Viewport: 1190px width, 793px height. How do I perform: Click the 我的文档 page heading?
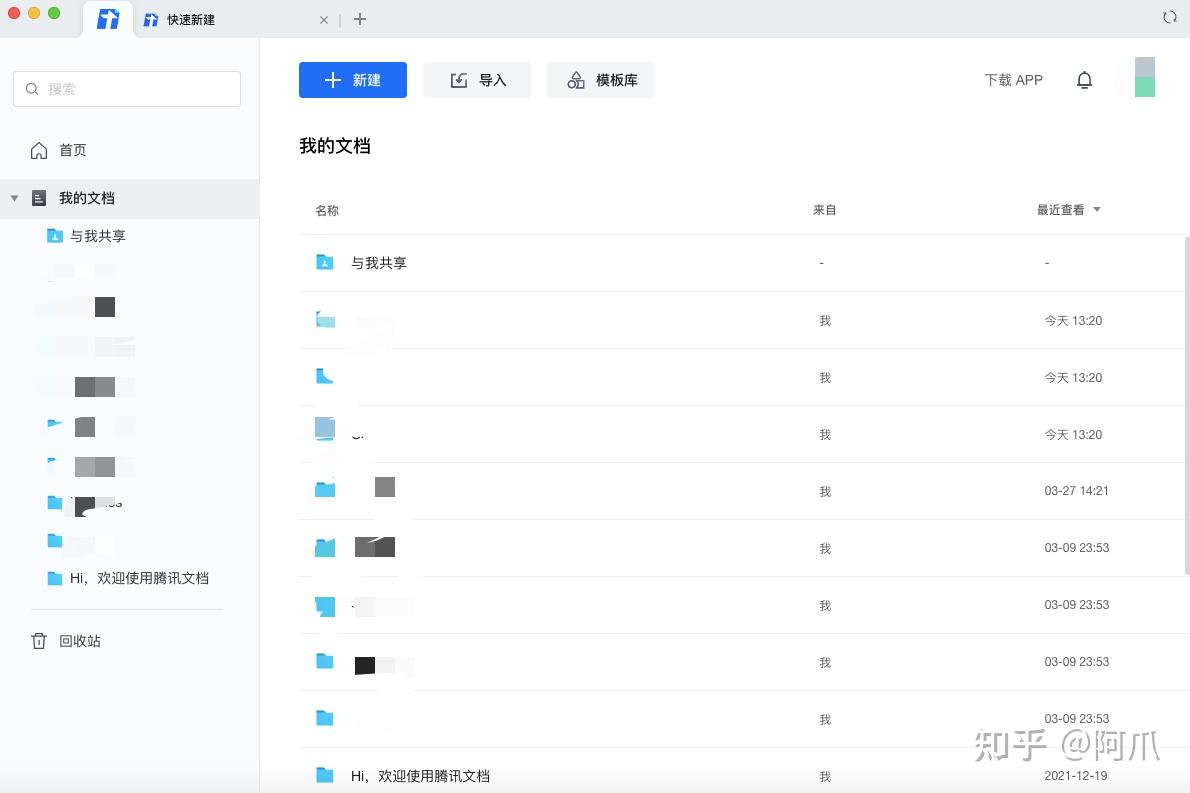(x=335, y=146)
